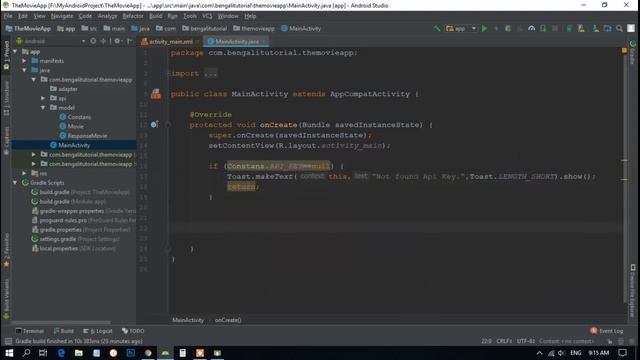Open the Build menu

[156, 16]
